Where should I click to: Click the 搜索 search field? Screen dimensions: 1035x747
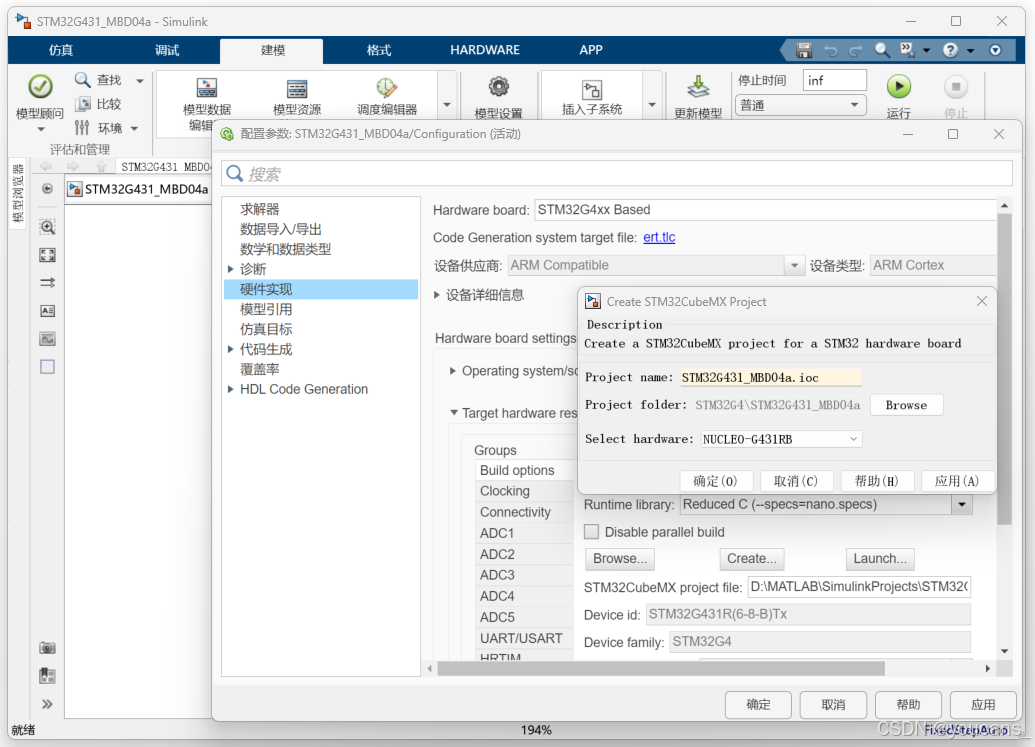(x=617, y=174)
